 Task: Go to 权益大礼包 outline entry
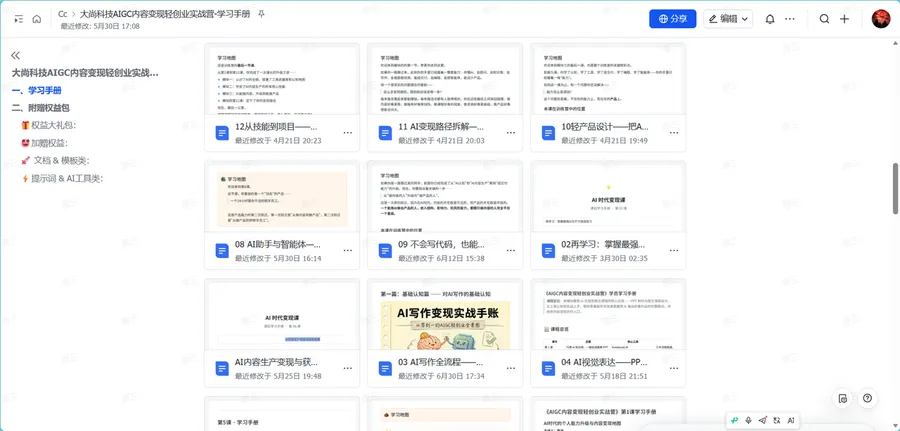click(49, 125)
